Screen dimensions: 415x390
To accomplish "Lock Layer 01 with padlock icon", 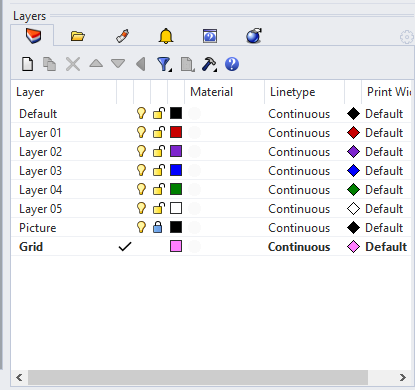I will [x=159, y=132].
